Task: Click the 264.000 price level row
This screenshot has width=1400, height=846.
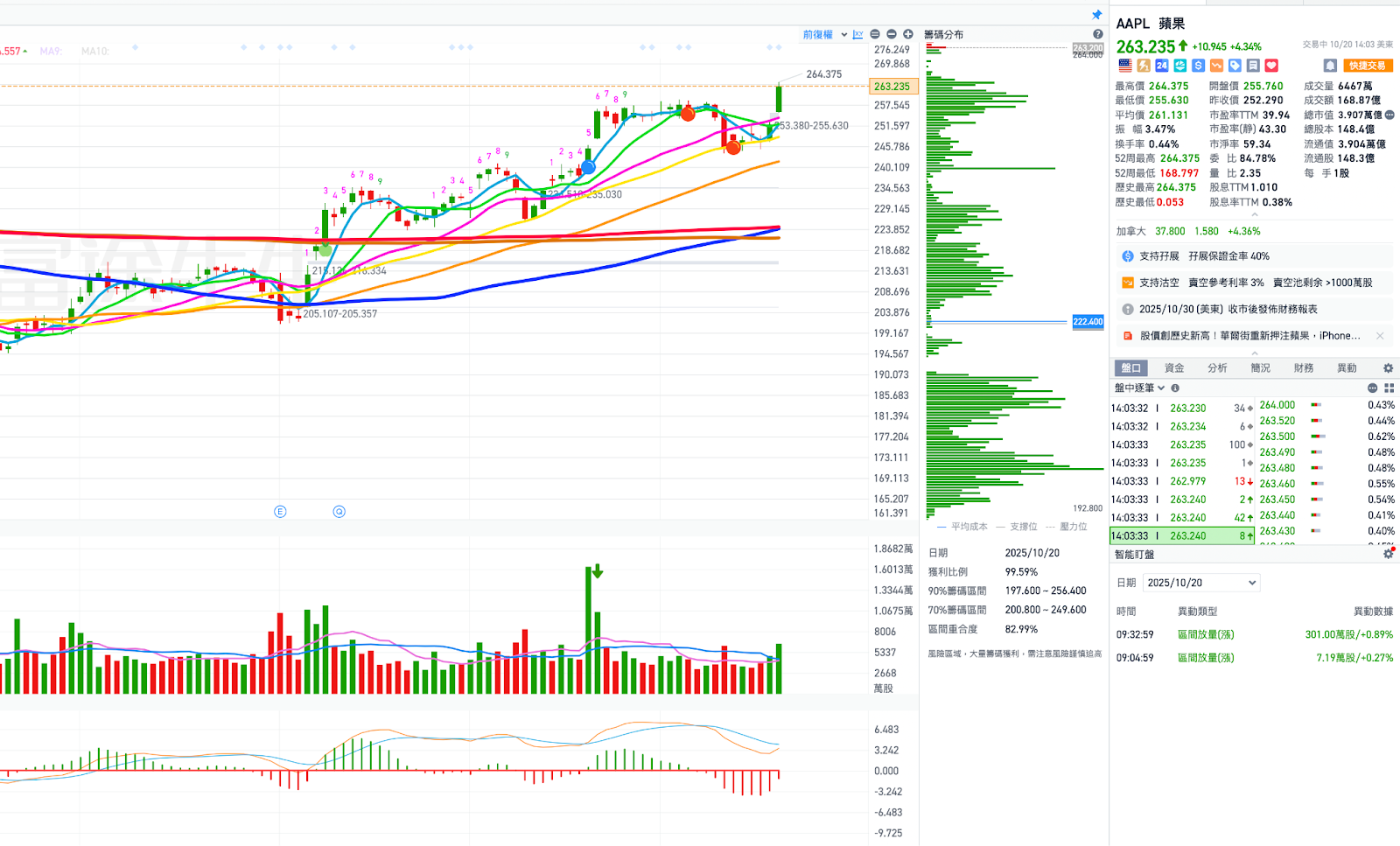Action: 1326,405
